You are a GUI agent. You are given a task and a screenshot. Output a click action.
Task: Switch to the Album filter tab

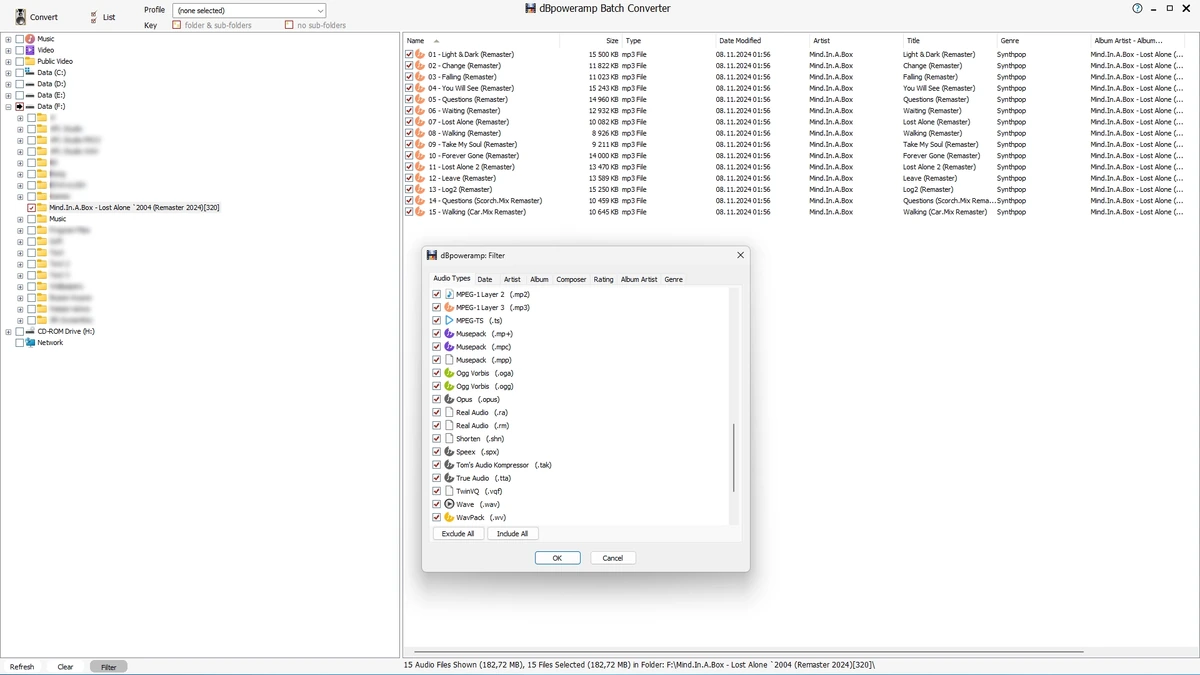click(x=539, y=279)
